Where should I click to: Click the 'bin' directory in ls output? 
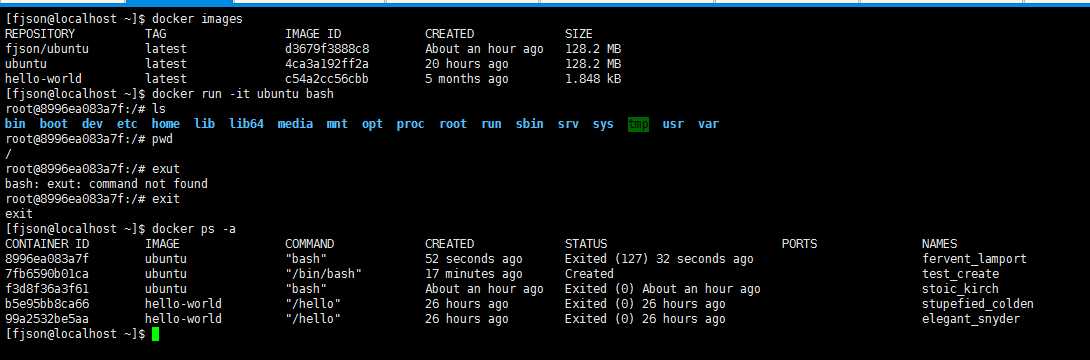[x=15, y=124]
